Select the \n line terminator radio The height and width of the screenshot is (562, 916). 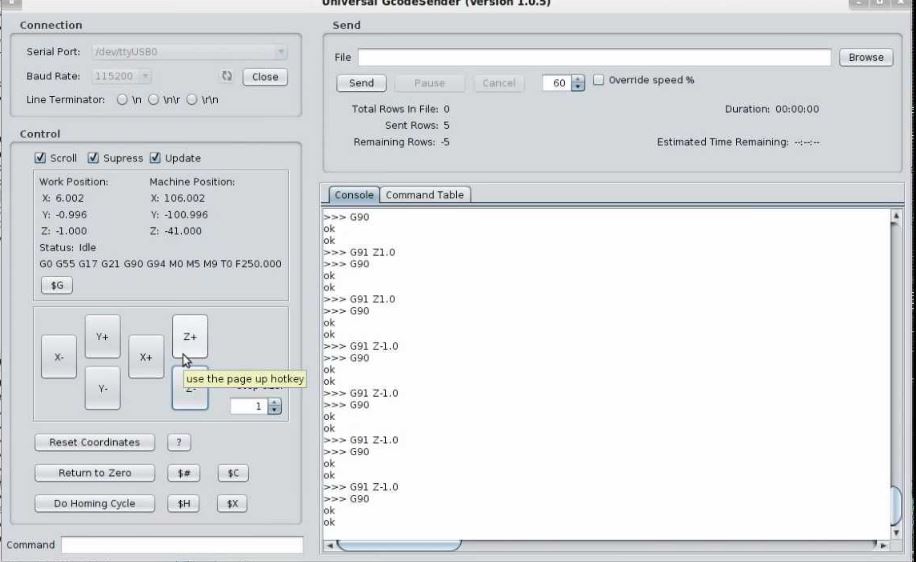(122, 99)
